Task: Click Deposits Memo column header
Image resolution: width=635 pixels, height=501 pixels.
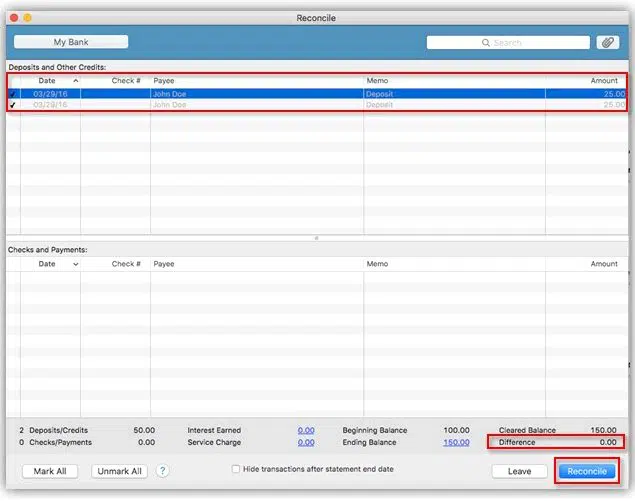Action: (454, 81)
